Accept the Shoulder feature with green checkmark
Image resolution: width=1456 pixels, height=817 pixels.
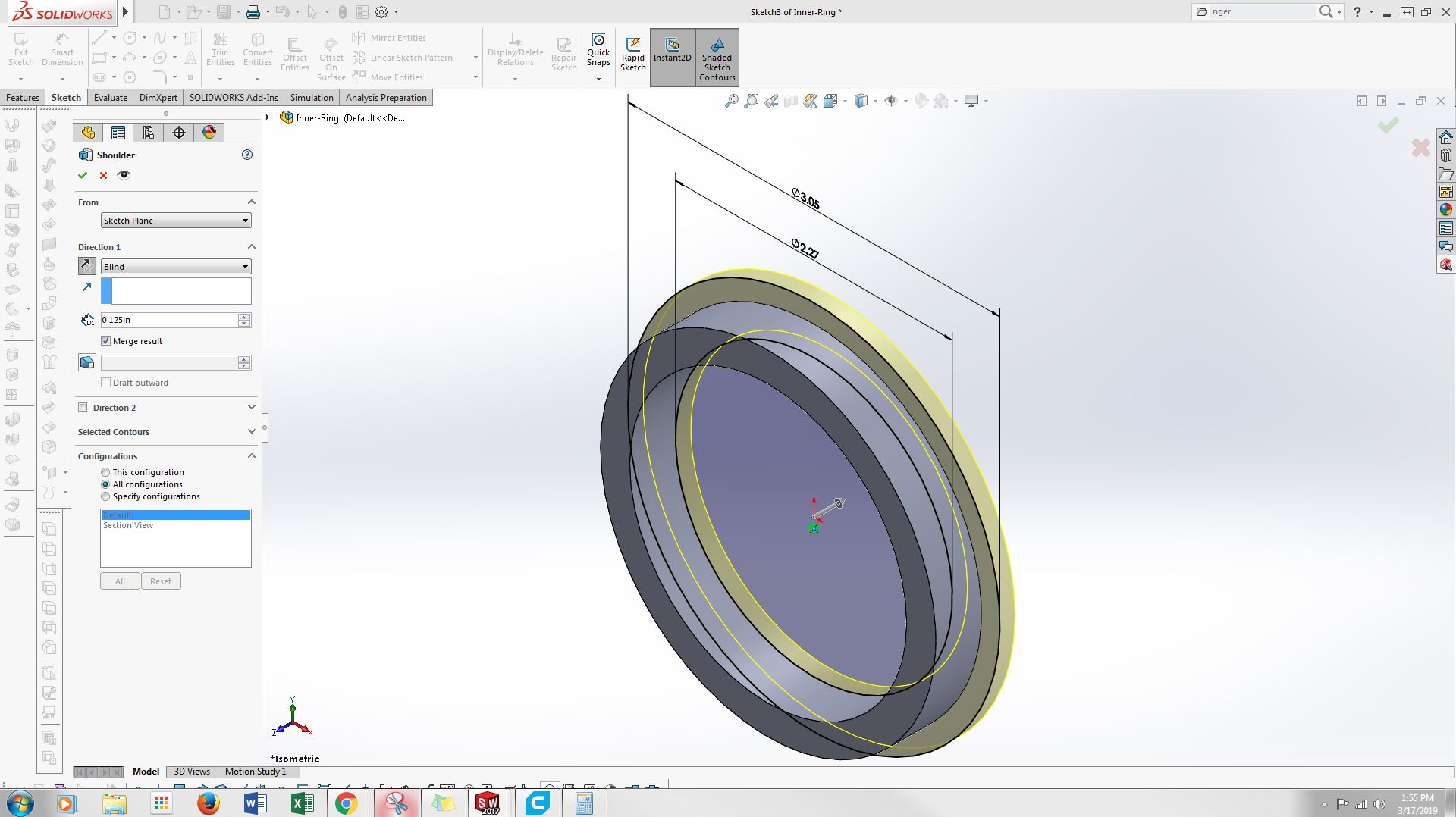[x=83, y=175]
